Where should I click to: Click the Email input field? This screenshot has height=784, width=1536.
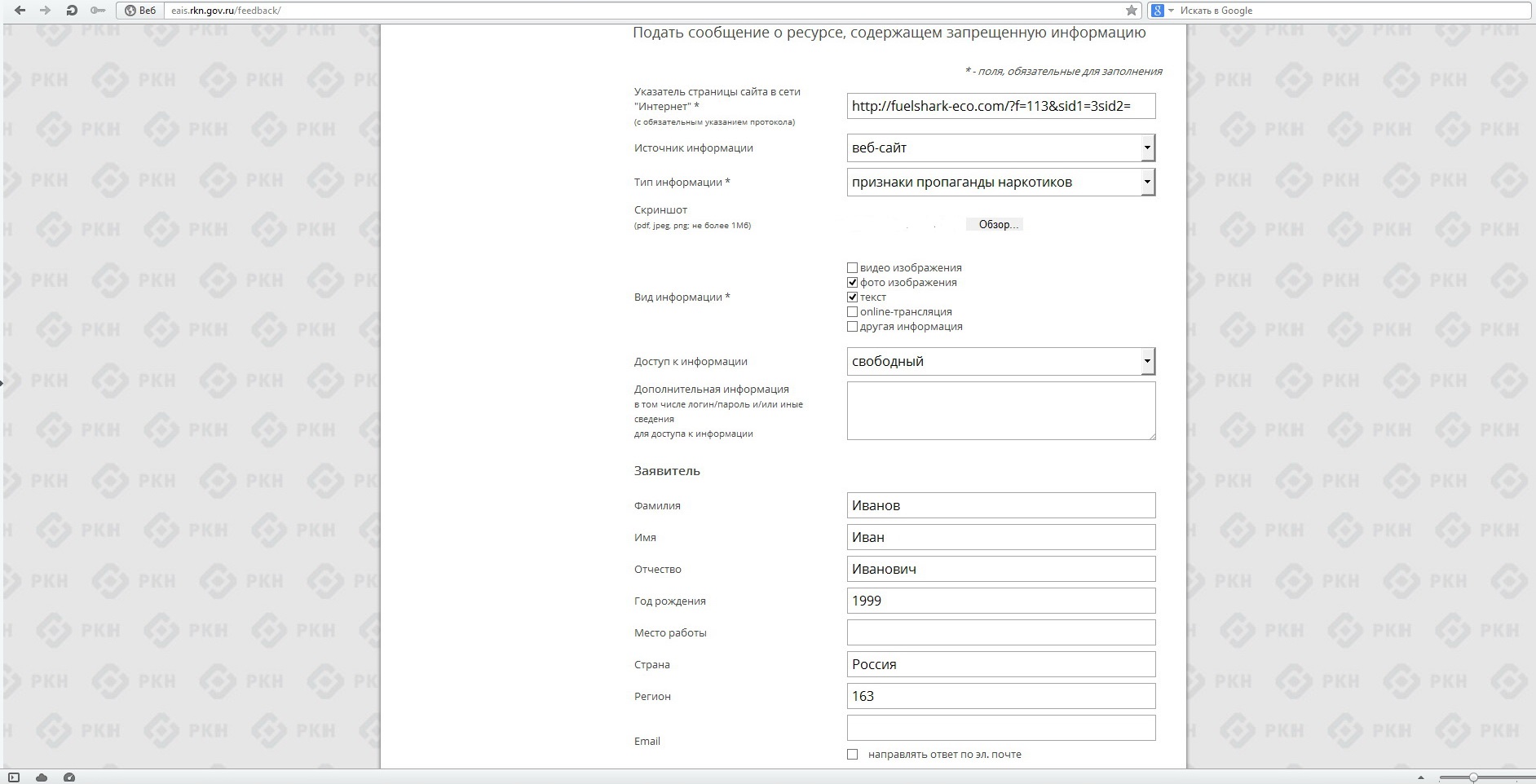pos(1000,728)
